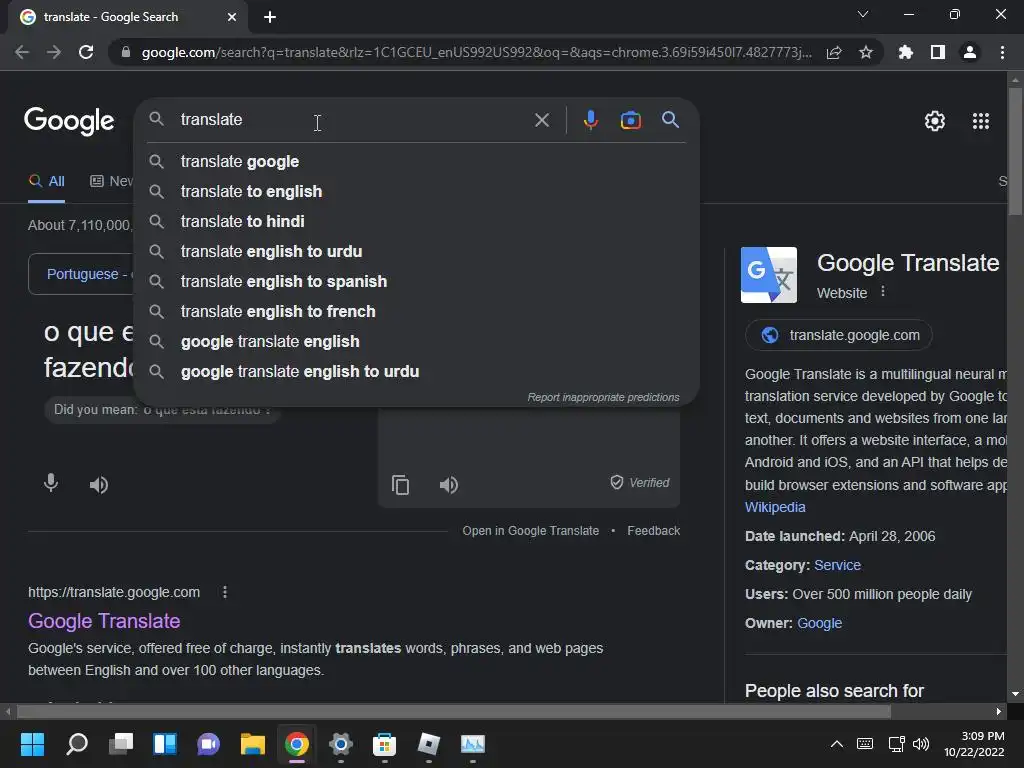1024x768 pixels.
Task: Click Open in Google Translate link
Action: (530, 531)
